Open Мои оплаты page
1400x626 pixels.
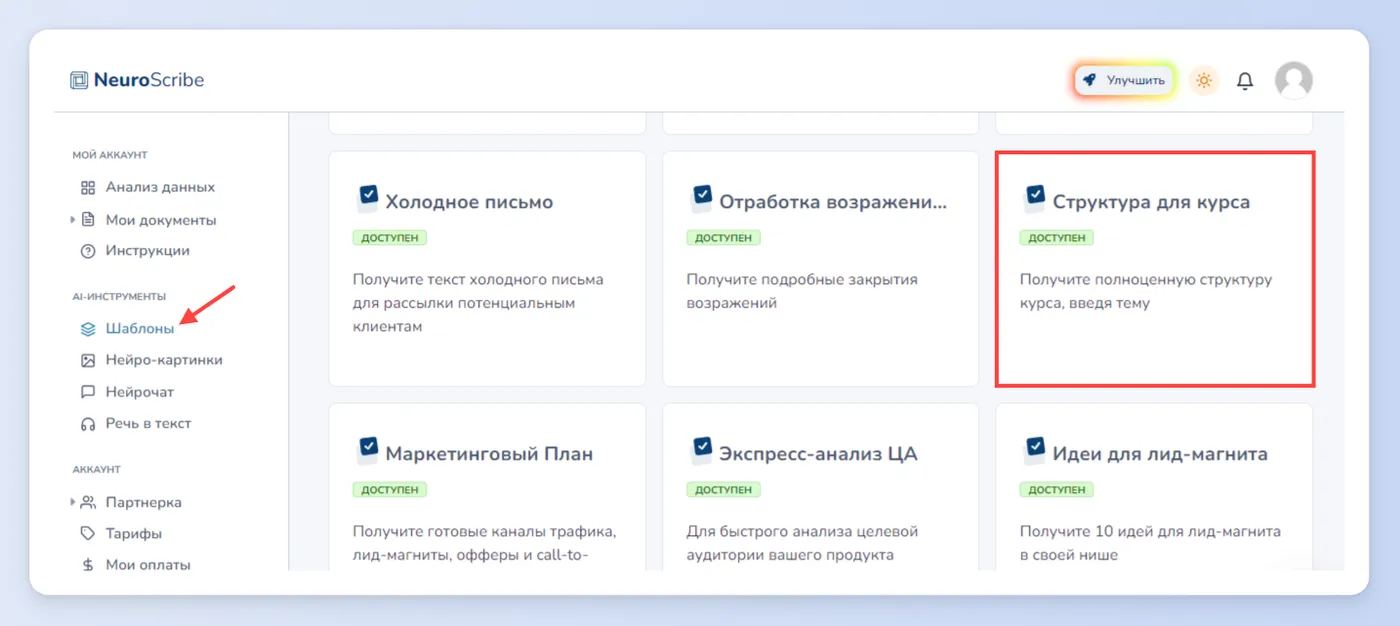(x=147, y=565)
